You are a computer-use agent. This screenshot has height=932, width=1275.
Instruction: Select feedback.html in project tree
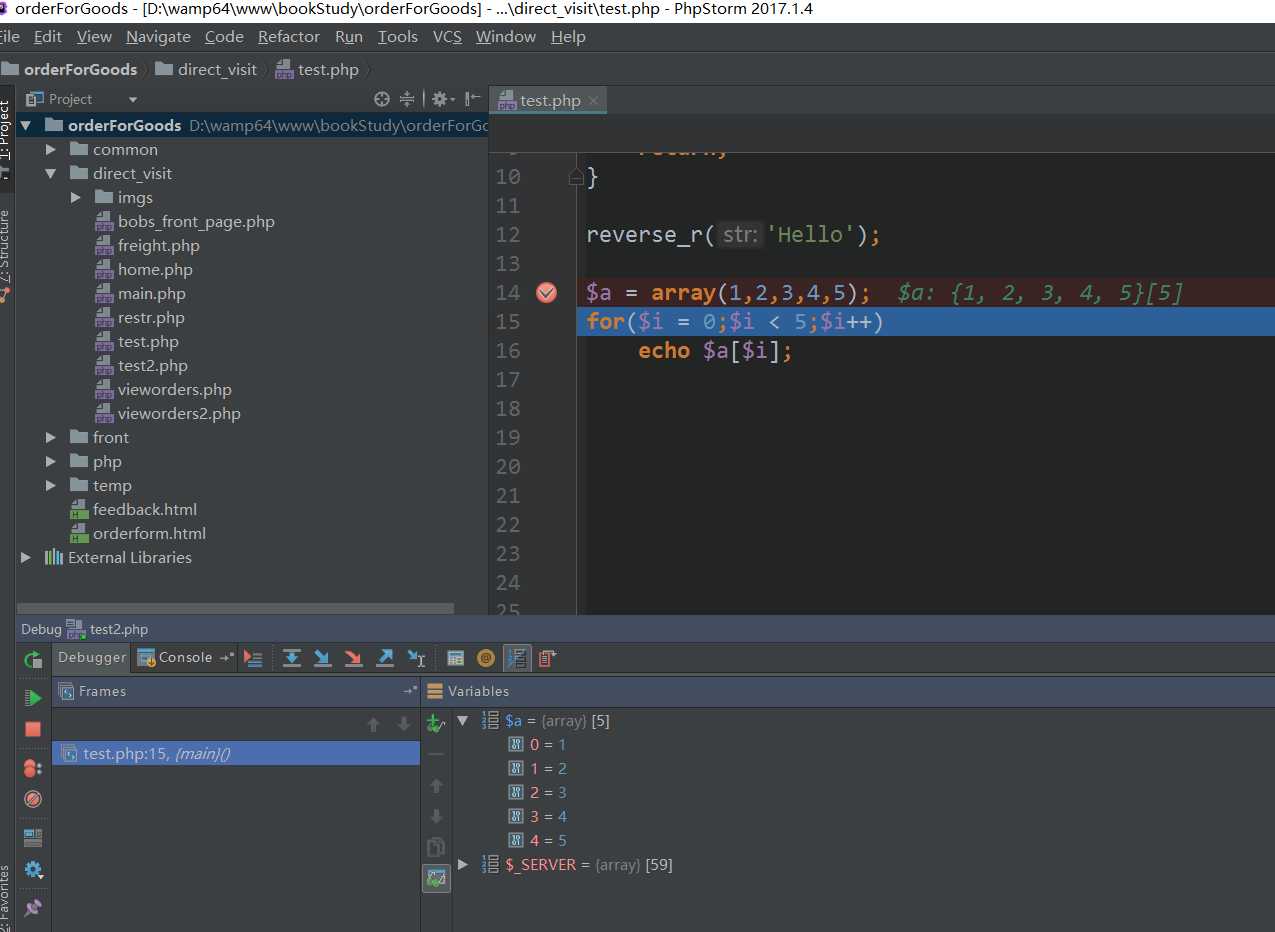[x=144, y=509]
